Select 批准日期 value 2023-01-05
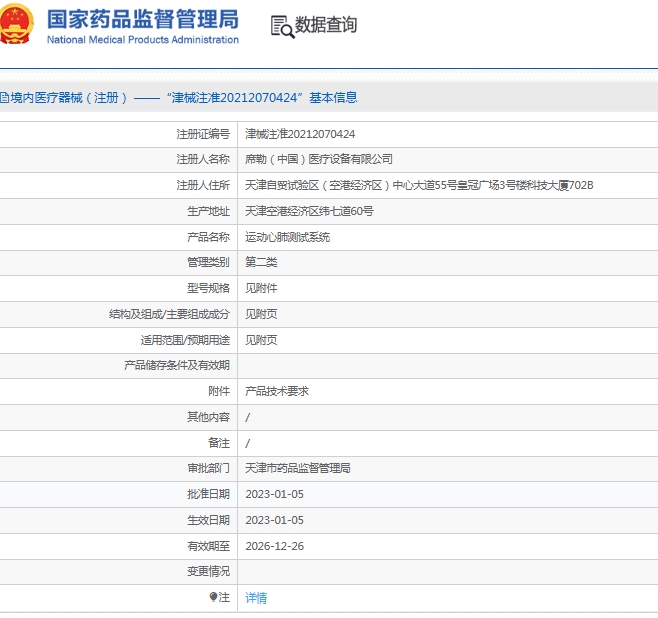The width and height of the screenshot is (658, 618). click(x=274, y=494)
